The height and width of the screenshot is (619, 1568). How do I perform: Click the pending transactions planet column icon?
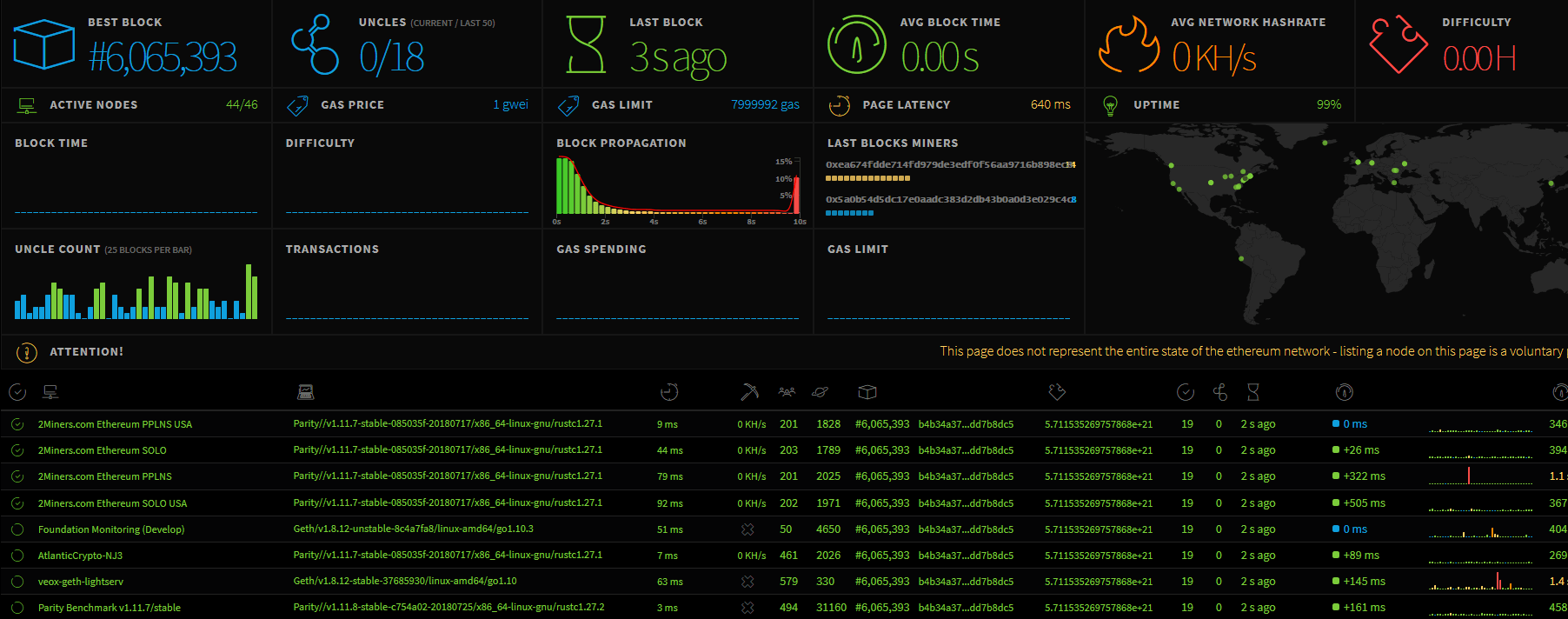[820, 392]
